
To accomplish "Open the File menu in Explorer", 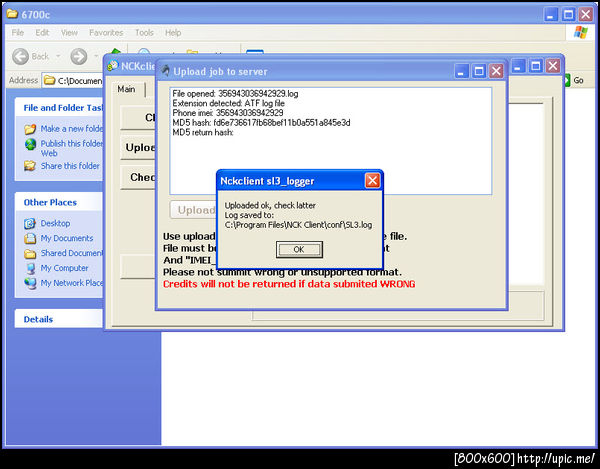I will point(18,33).
